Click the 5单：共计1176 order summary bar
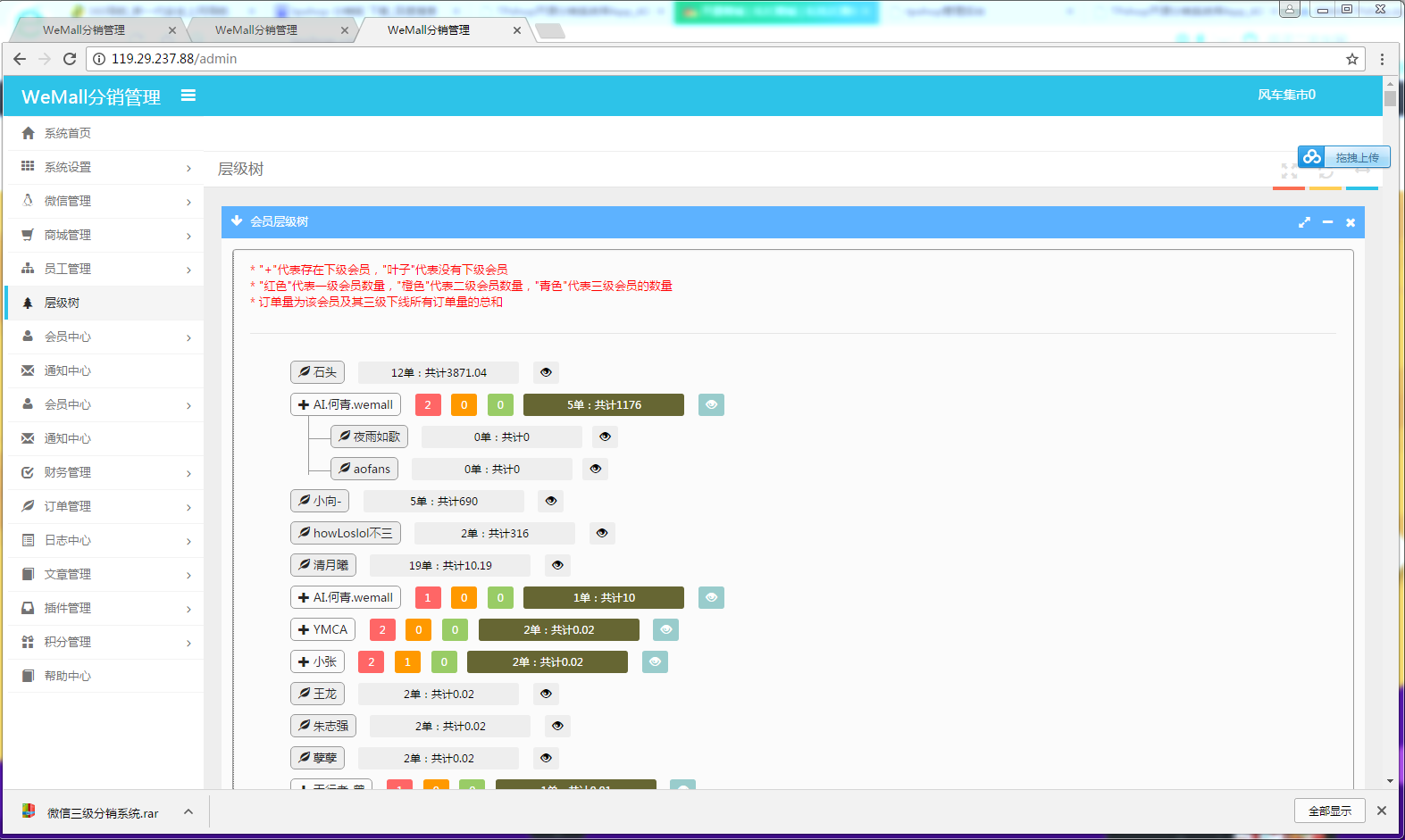 coord(604,404)
